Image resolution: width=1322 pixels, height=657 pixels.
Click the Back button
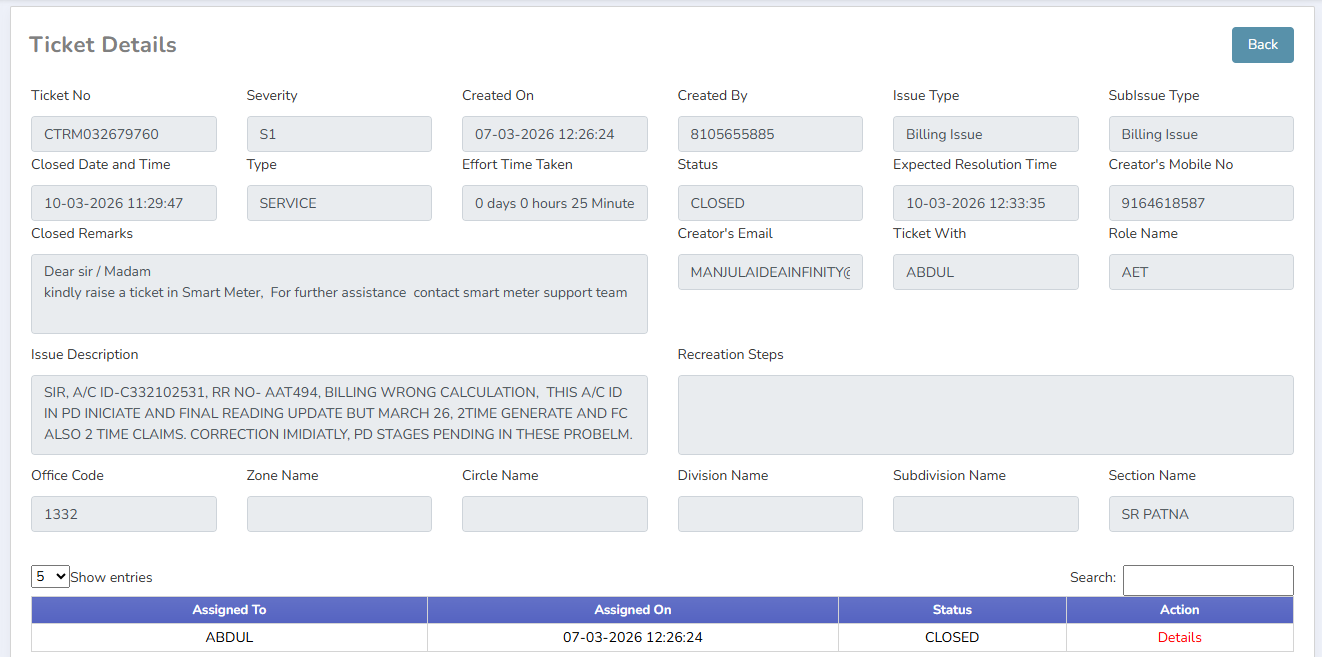click(1262, 45)
